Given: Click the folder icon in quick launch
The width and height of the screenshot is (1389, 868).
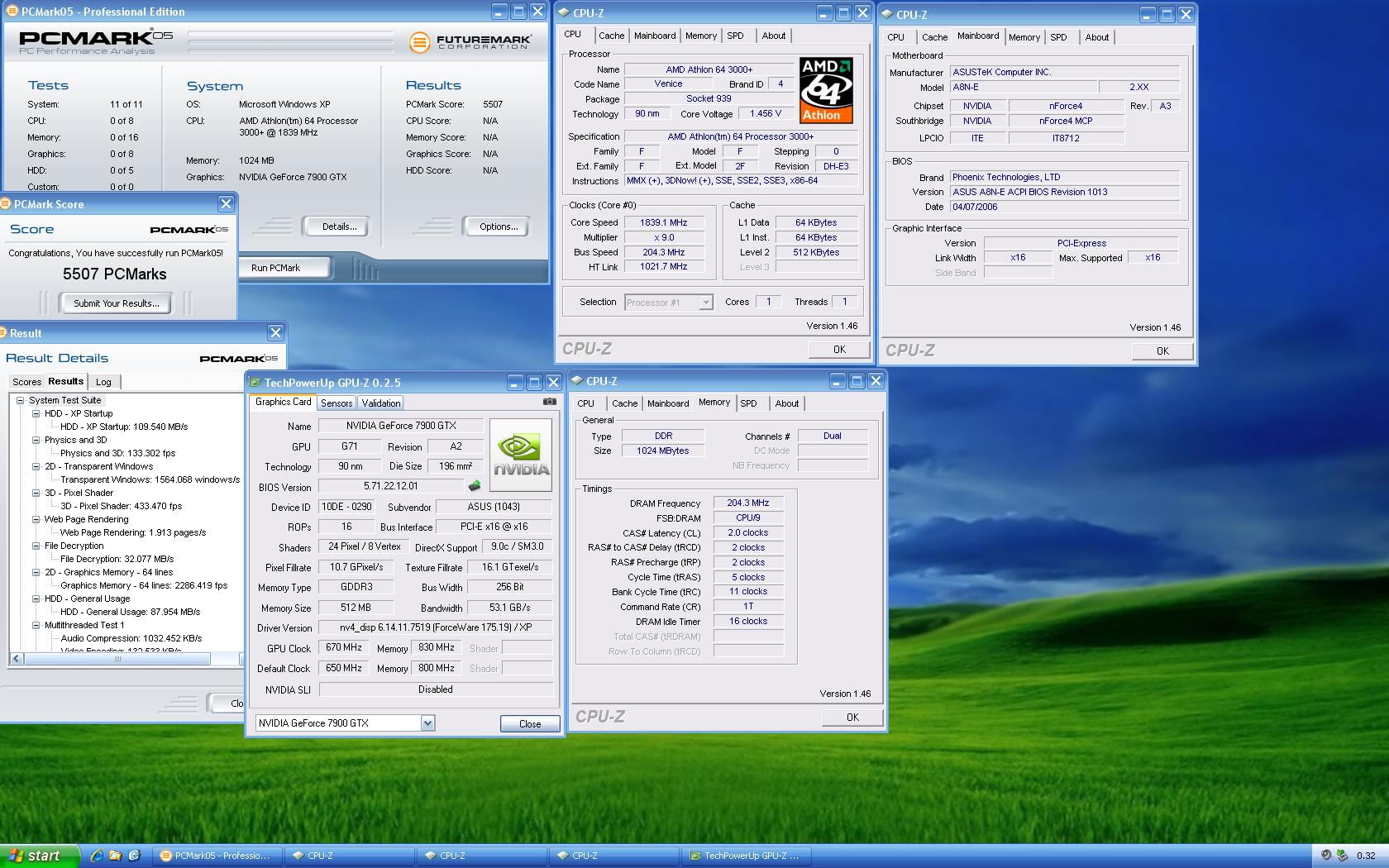Looking at the screenshot, I should coord(116,856).
